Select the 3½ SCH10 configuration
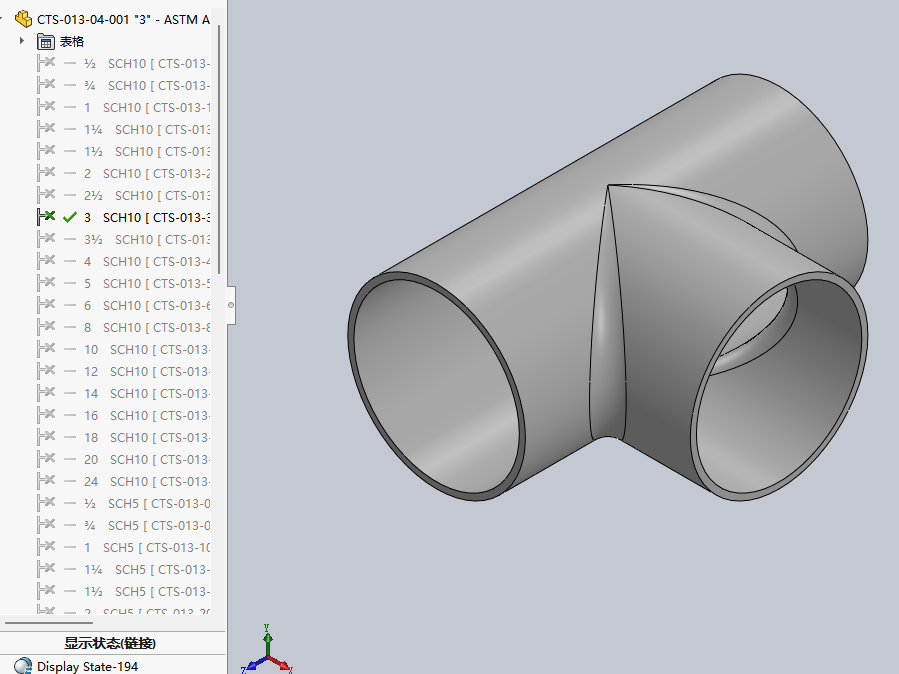 click(x=147, y=240)
